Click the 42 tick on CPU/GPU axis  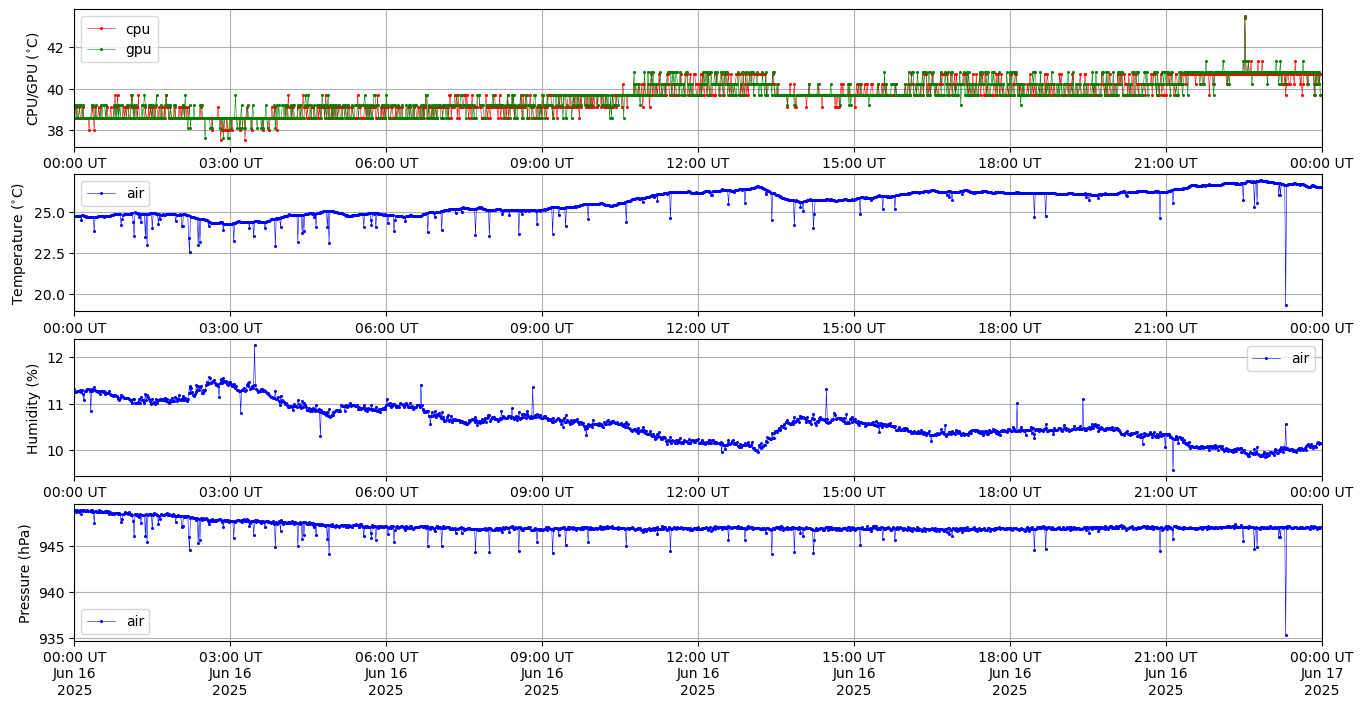coord(55,48)
